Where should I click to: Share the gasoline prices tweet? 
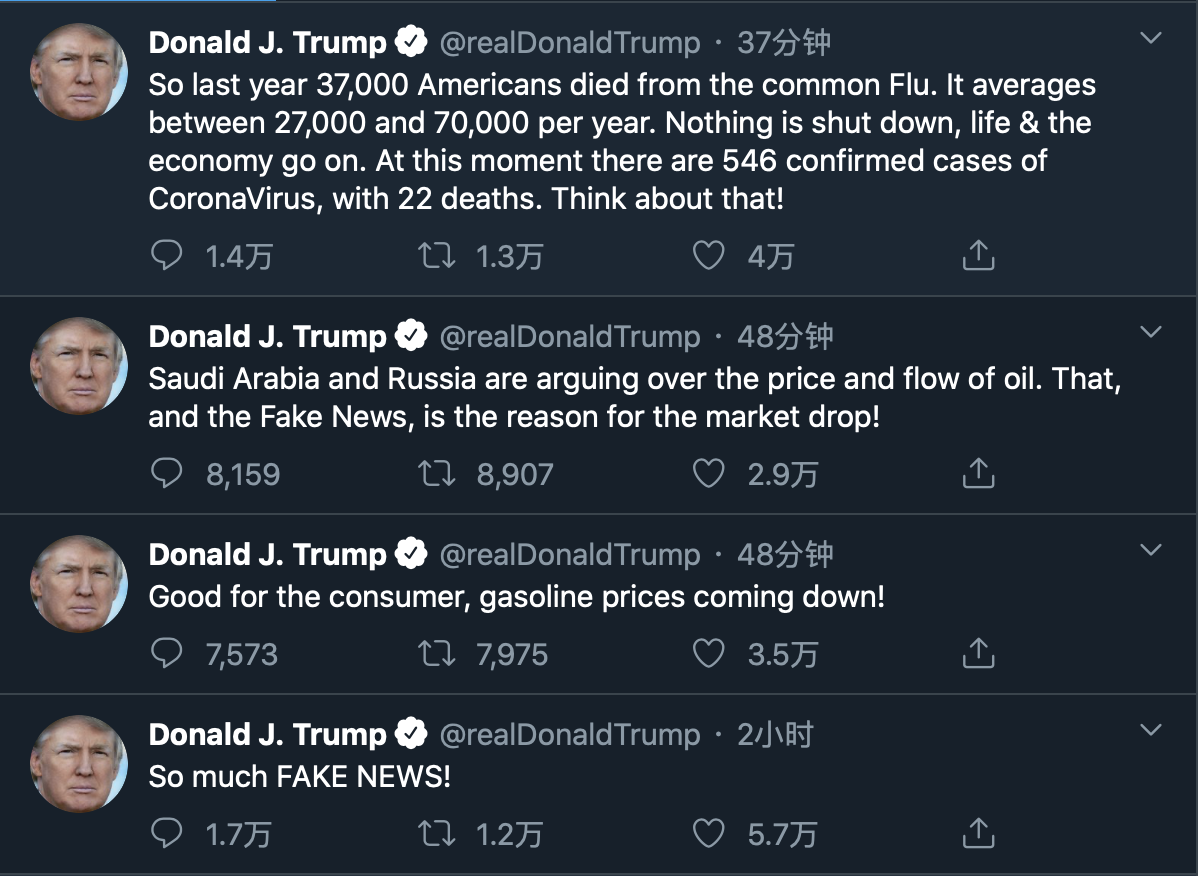[x=978, y=654]
